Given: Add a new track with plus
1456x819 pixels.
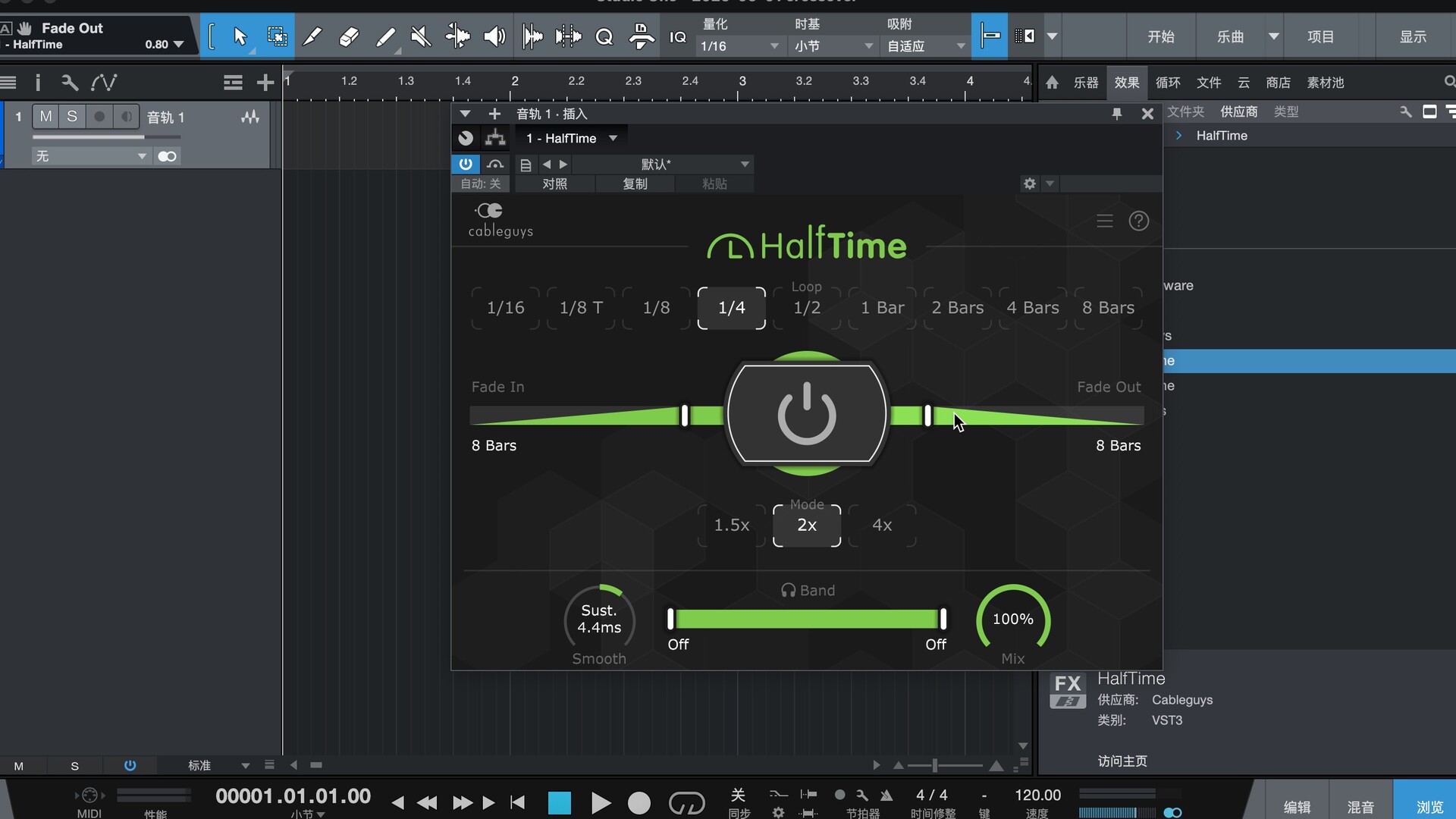Looking at the screenshot, I should click(x=265, y=82).
